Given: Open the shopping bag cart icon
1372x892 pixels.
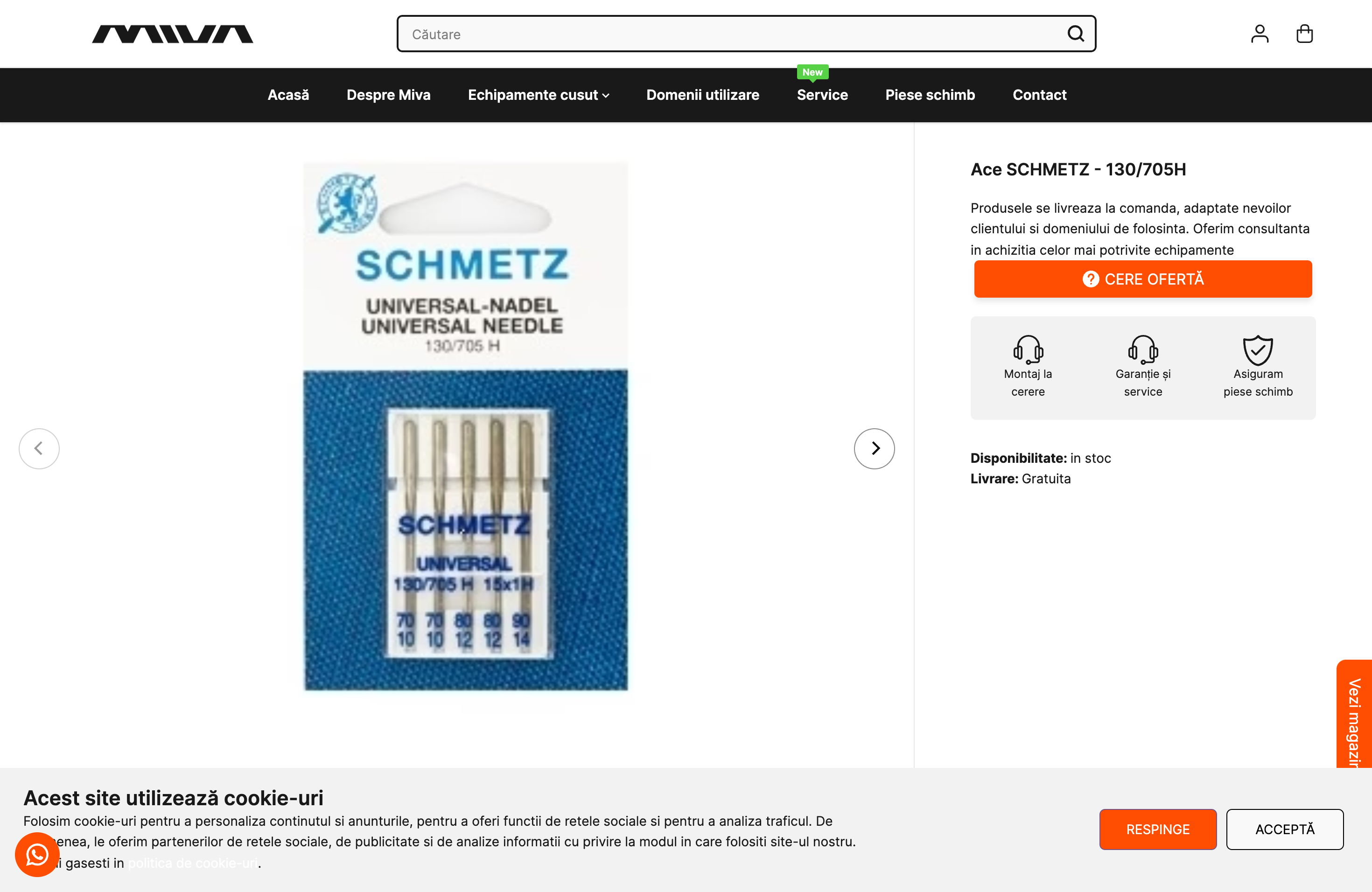Looking at the screenshot, I should coord(1304,34).
